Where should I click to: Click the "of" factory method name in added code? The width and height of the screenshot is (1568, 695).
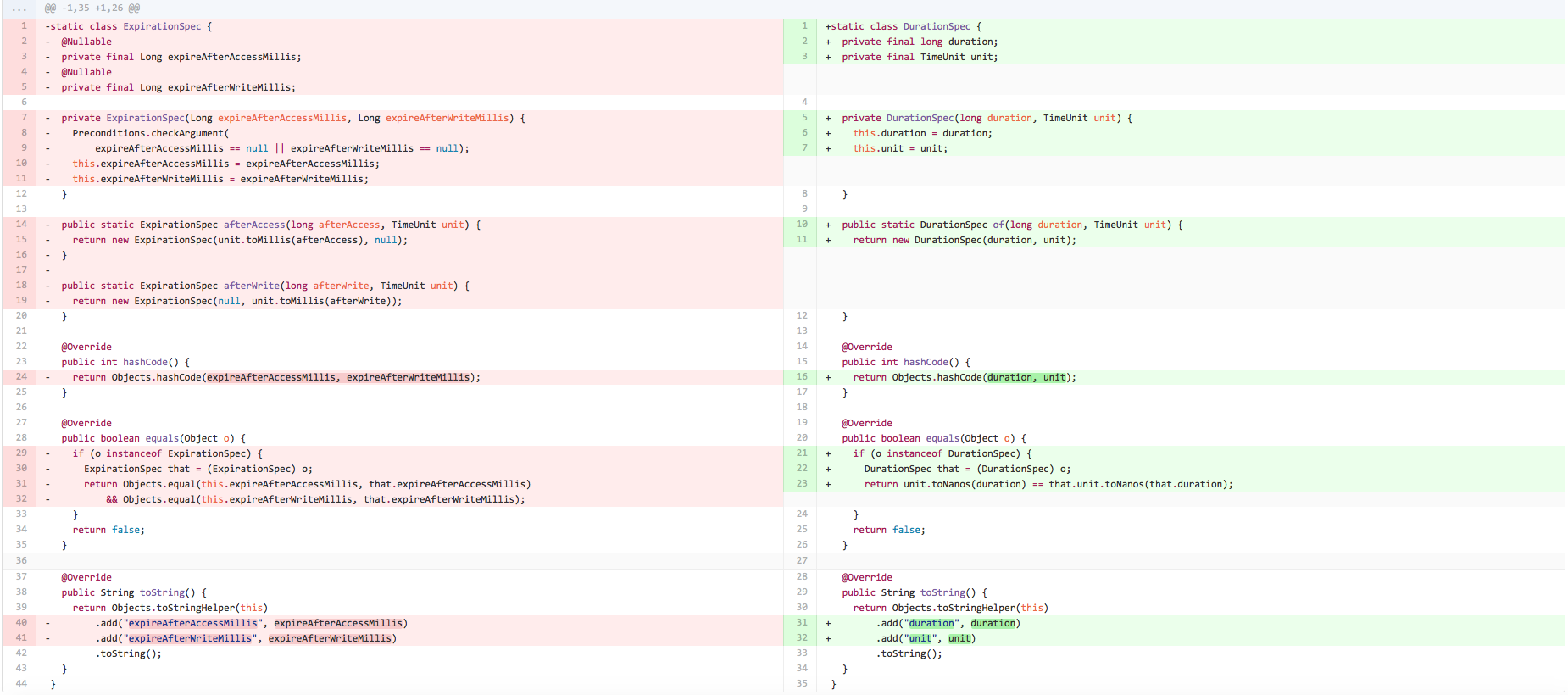(998, 225)
